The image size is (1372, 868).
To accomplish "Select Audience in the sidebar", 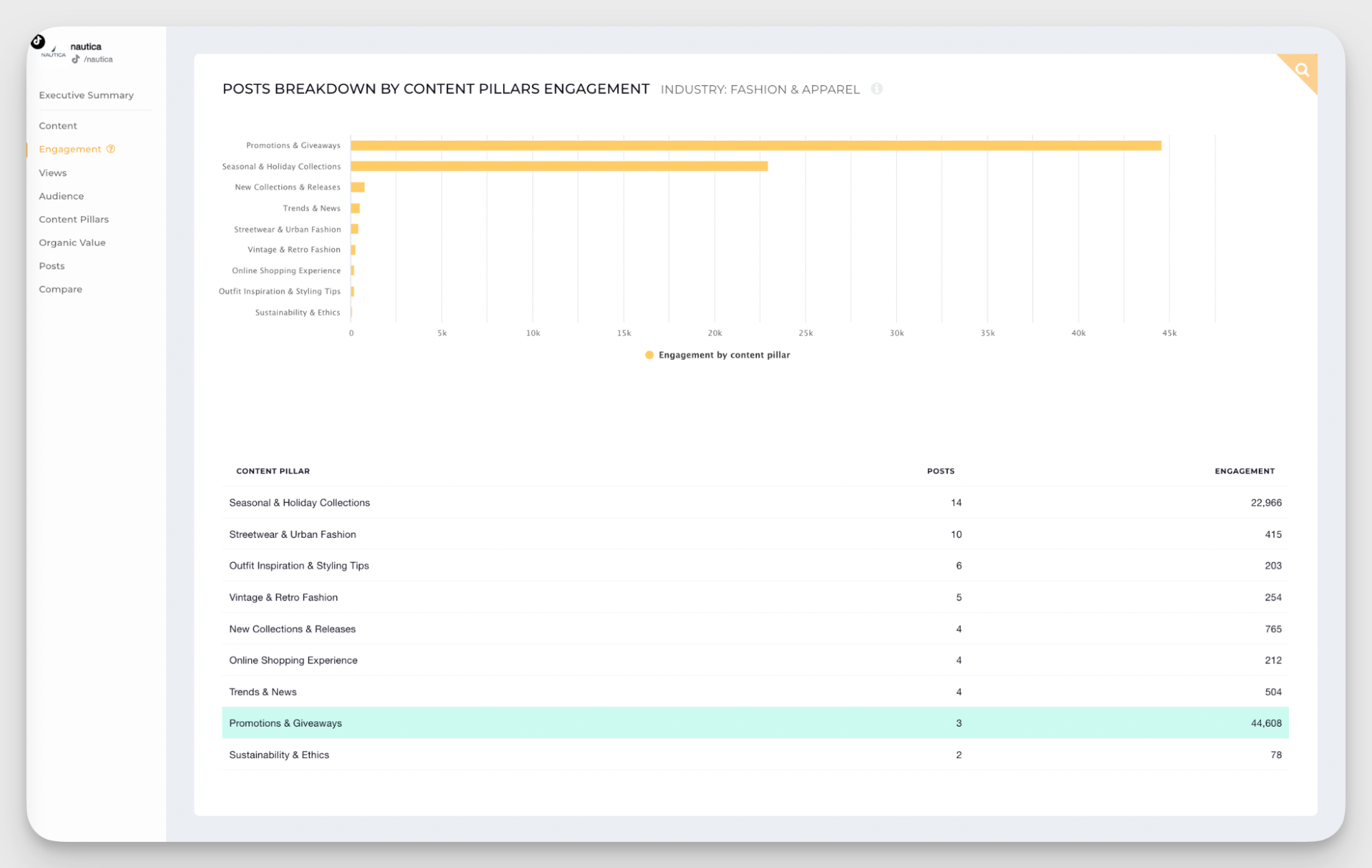I will click(x=61, y=196).
